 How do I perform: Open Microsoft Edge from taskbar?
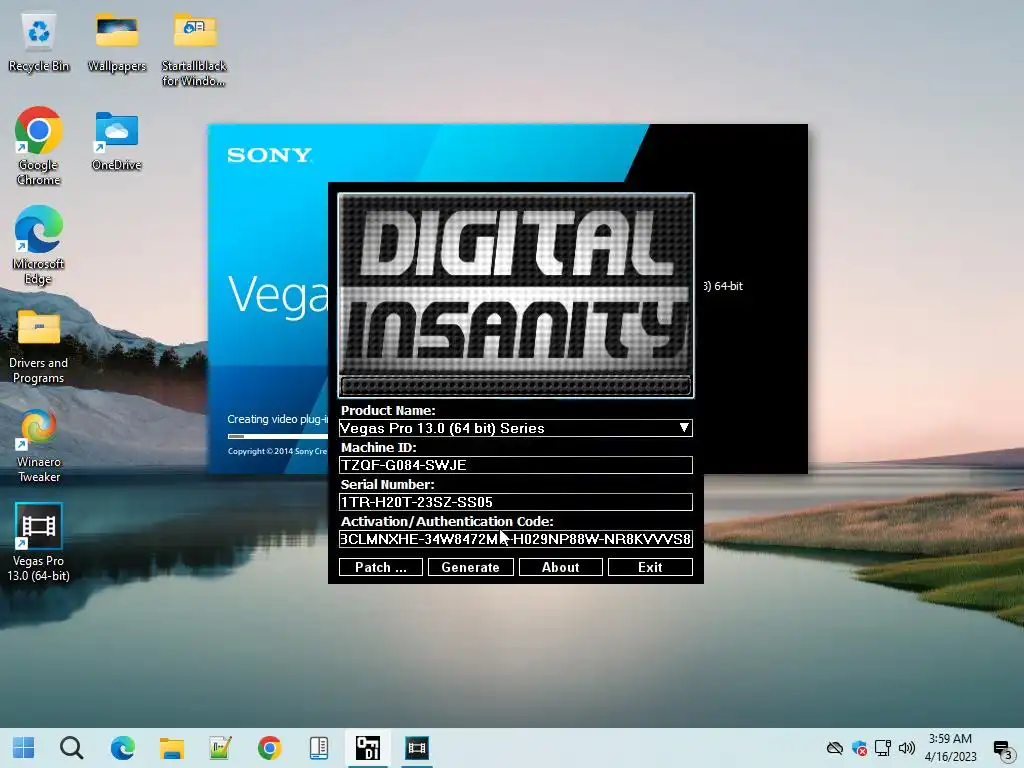[x=123, y=748]
